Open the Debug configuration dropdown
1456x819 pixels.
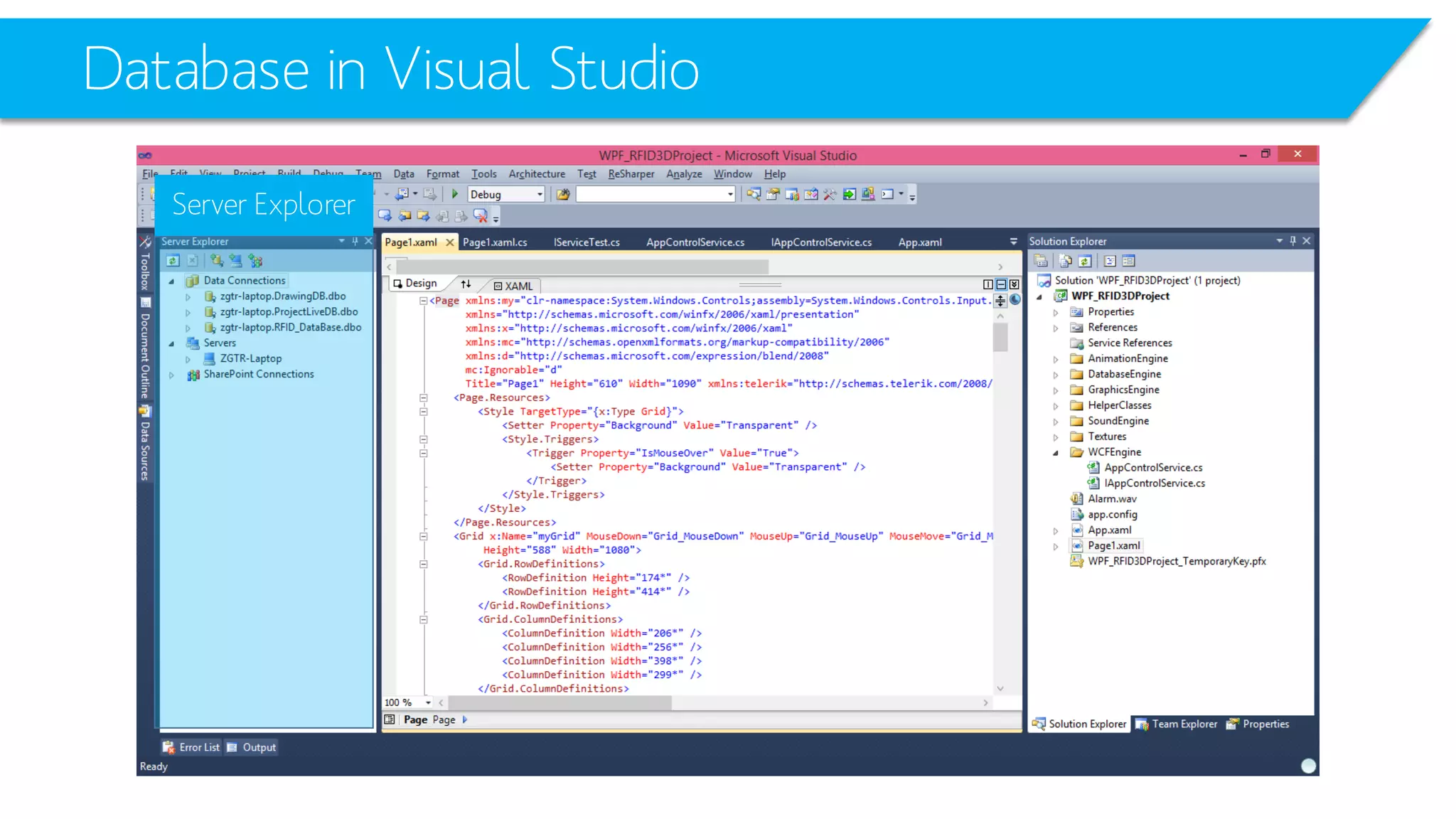[540, 194]
